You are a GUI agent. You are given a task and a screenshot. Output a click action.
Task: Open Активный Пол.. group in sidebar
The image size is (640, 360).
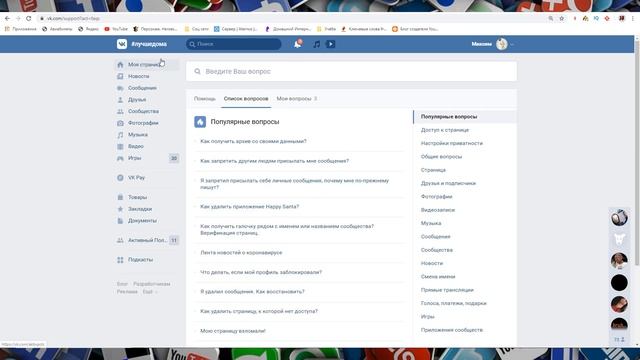pos(146,240)
